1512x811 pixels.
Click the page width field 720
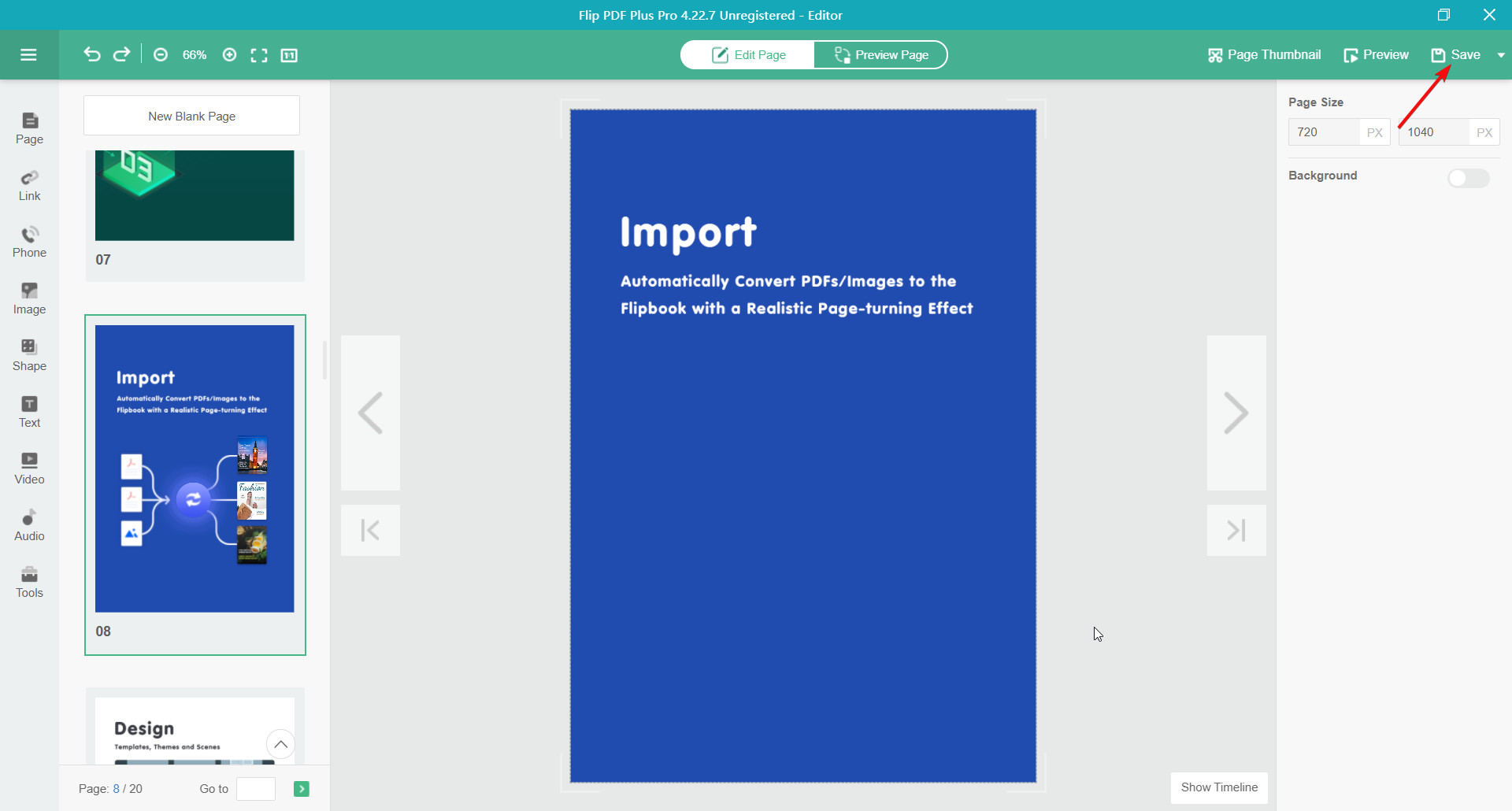tap(1323, 132)
